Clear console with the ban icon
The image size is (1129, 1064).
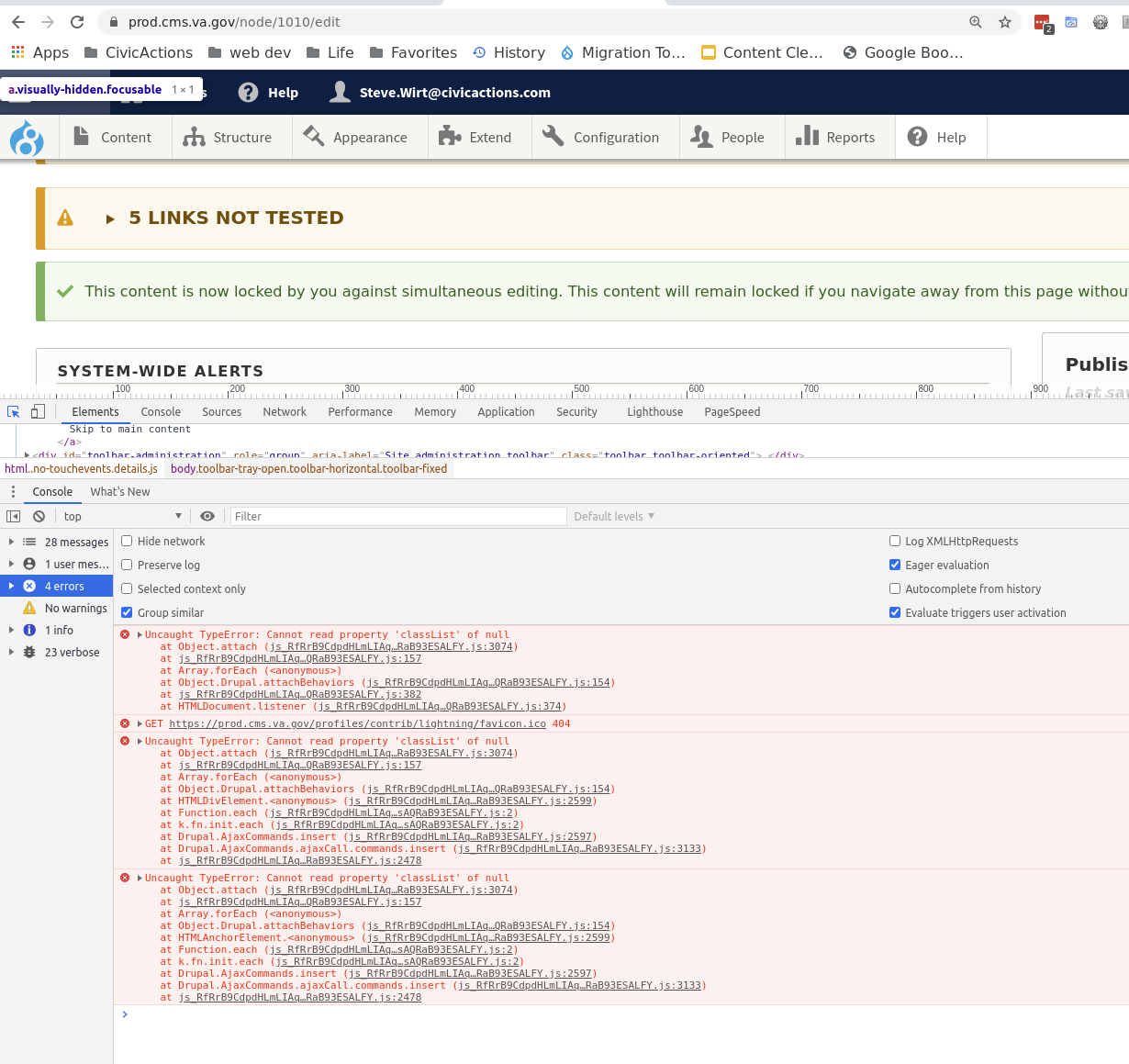tap(39, 517)
